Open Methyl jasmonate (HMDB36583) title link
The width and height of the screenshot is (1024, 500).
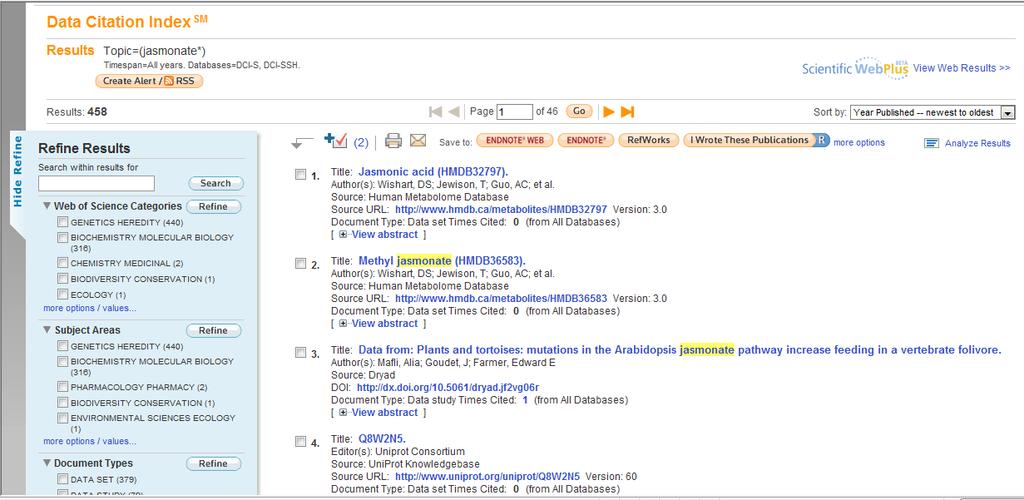442,260
